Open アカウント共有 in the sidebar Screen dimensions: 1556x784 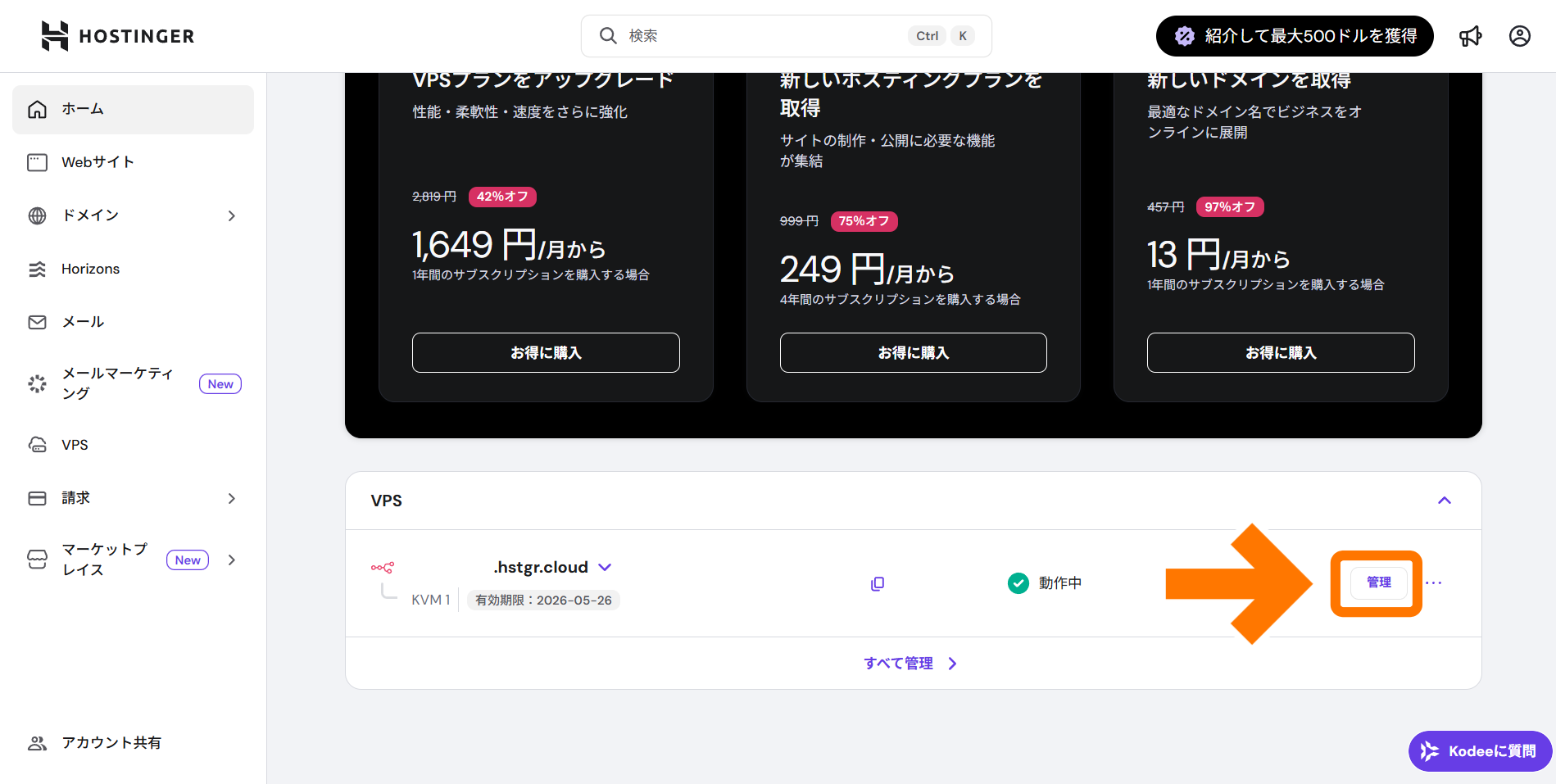pyautogui.click(x=111, y=743)
